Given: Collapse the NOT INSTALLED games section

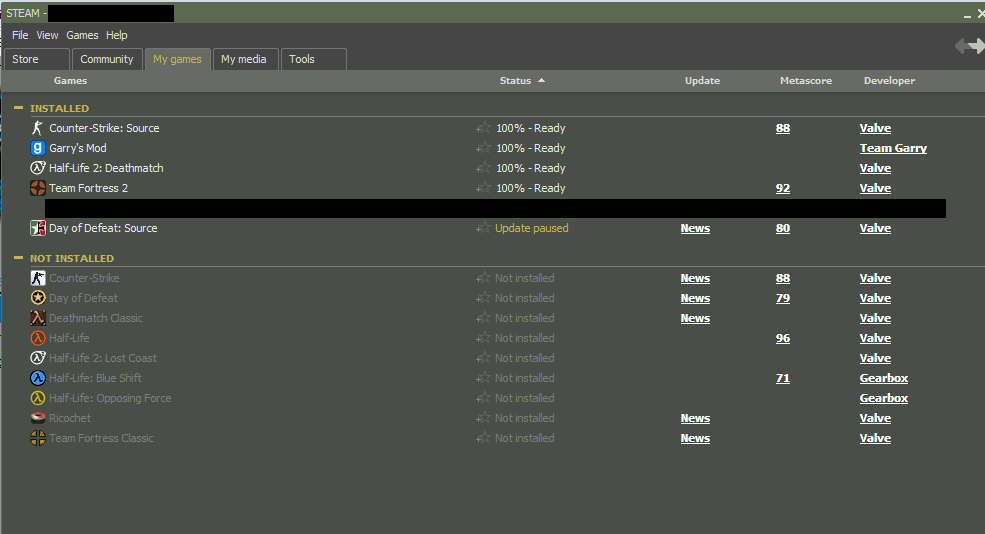Looking at the screenshot, I should [x=18, y=258].
